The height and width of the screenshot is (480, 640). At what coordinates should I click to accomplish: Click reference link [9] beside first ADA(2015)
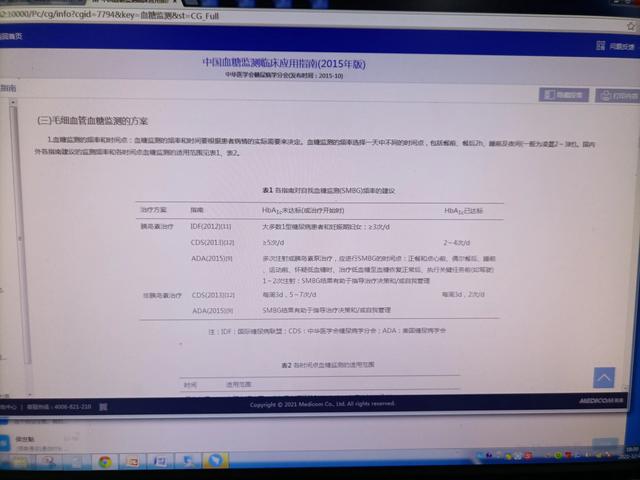(229, 258)
